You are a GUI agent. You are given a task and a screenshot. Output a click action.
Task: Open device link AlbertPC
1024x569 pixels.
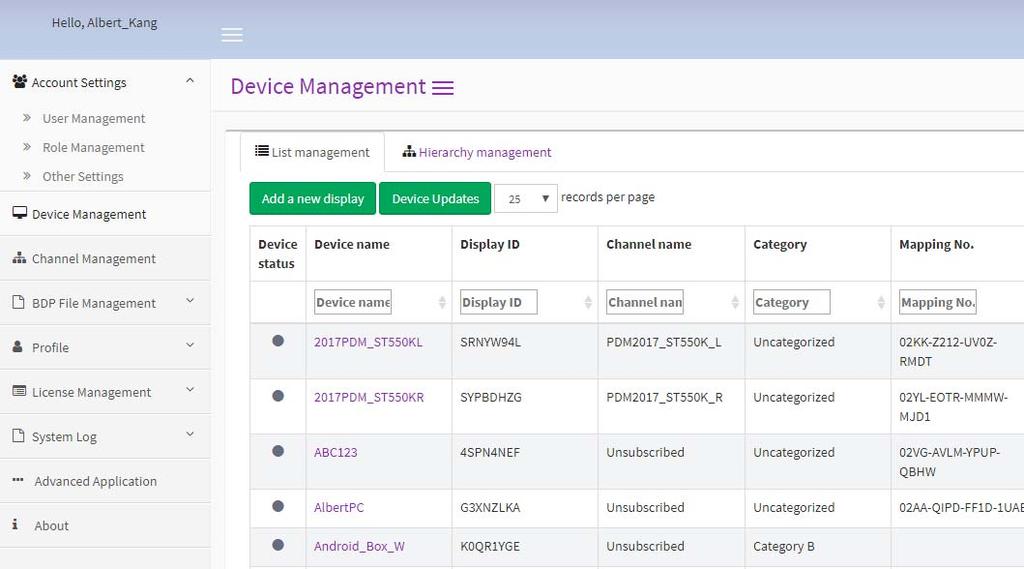pos(339,507)
